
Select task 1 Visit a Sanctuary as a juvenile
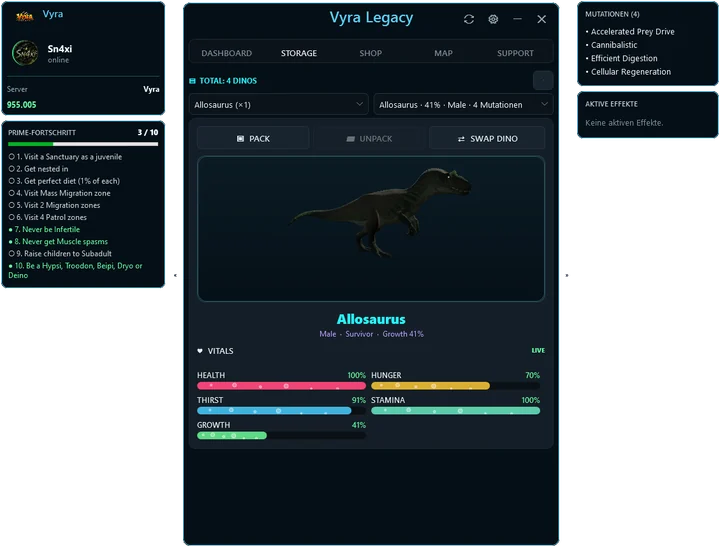pyautogui.click(x=65, y=157)
